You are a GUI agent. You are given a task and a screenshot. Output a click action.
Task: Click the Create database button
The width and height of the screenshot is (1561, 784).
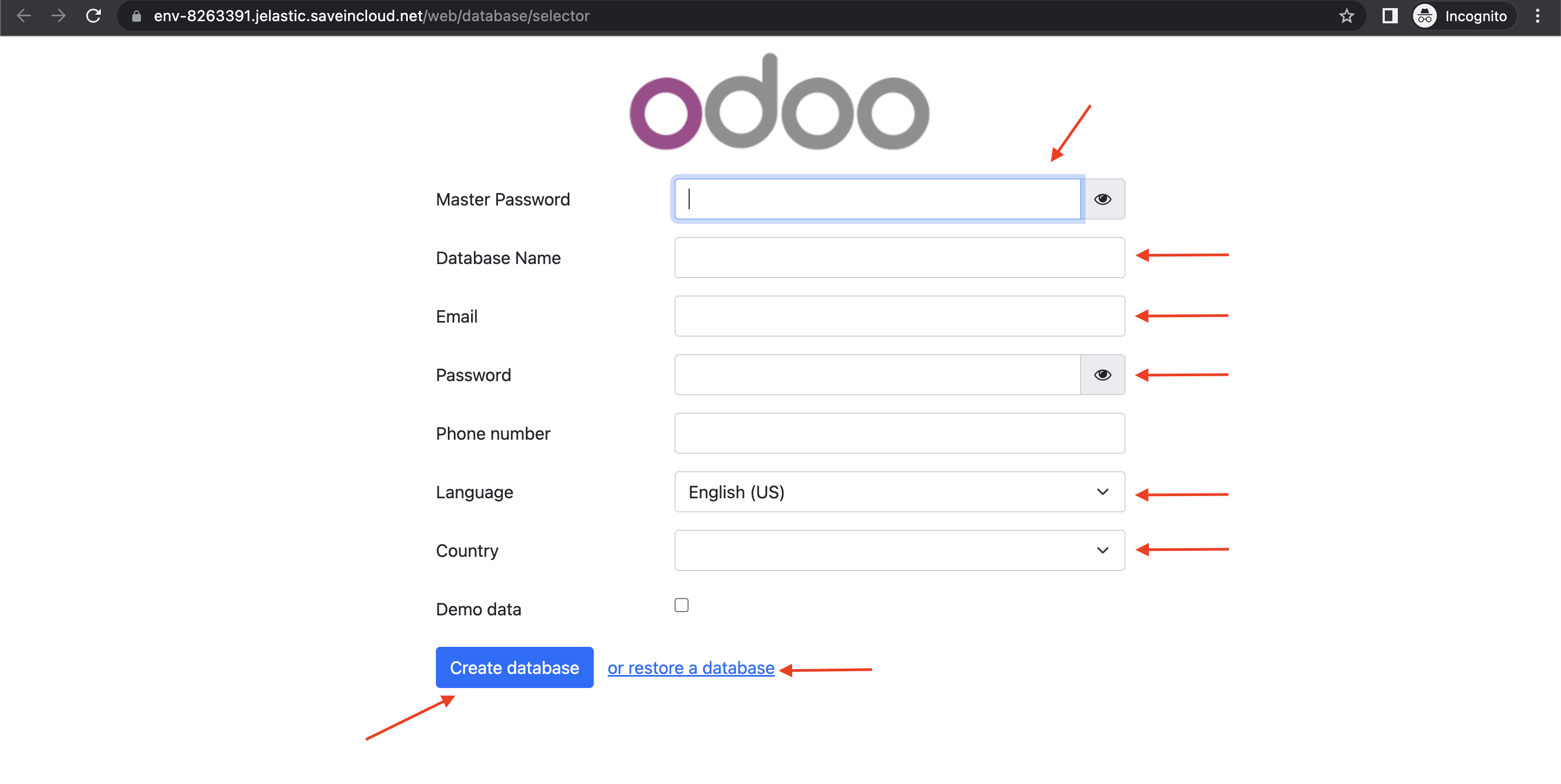(514, 667)
